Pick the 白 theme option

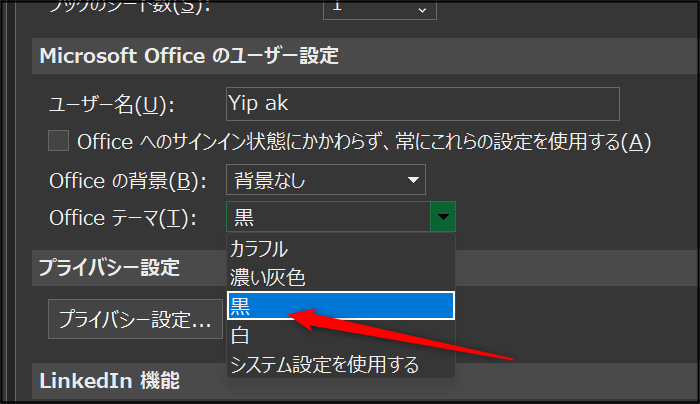click(x=341, y=335)
